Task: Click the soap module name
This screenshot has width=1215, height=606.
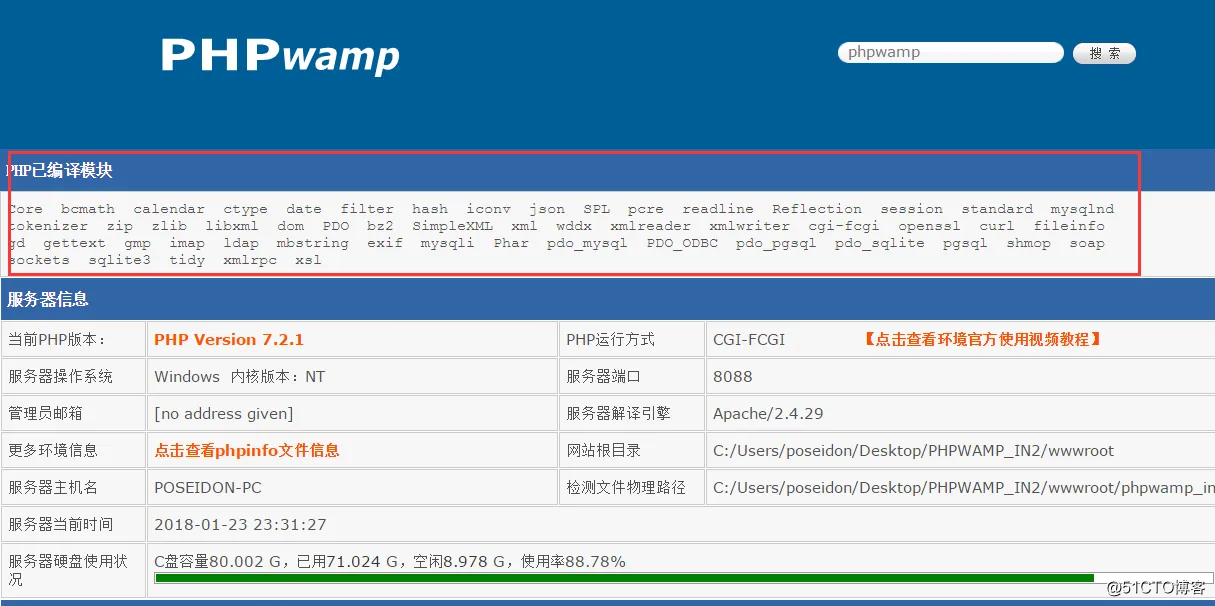Action: (1087, 243)
